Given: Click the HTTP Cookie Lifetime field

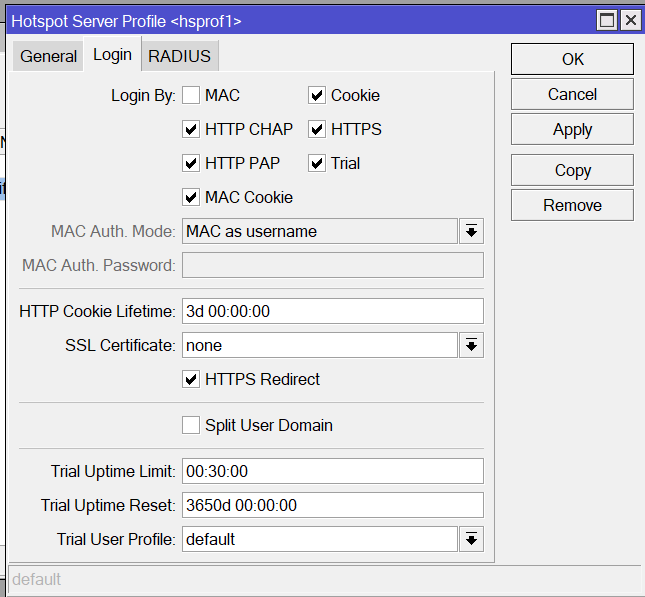Looking at the screenshot, I should pos(332,311).
